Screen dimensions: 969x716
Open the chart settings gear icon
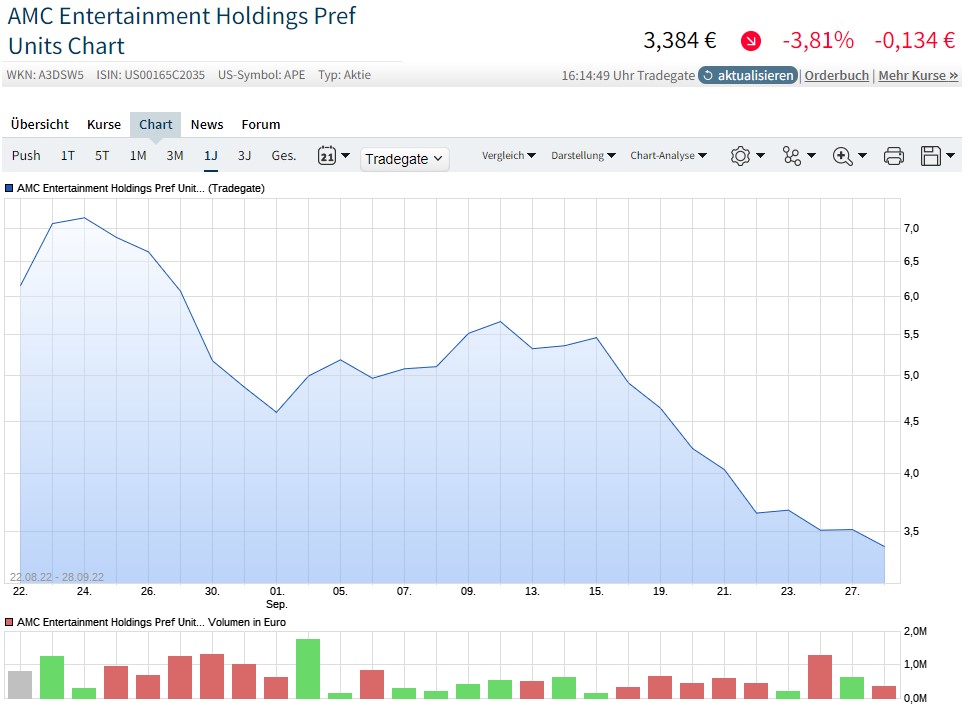click(740, 156)
